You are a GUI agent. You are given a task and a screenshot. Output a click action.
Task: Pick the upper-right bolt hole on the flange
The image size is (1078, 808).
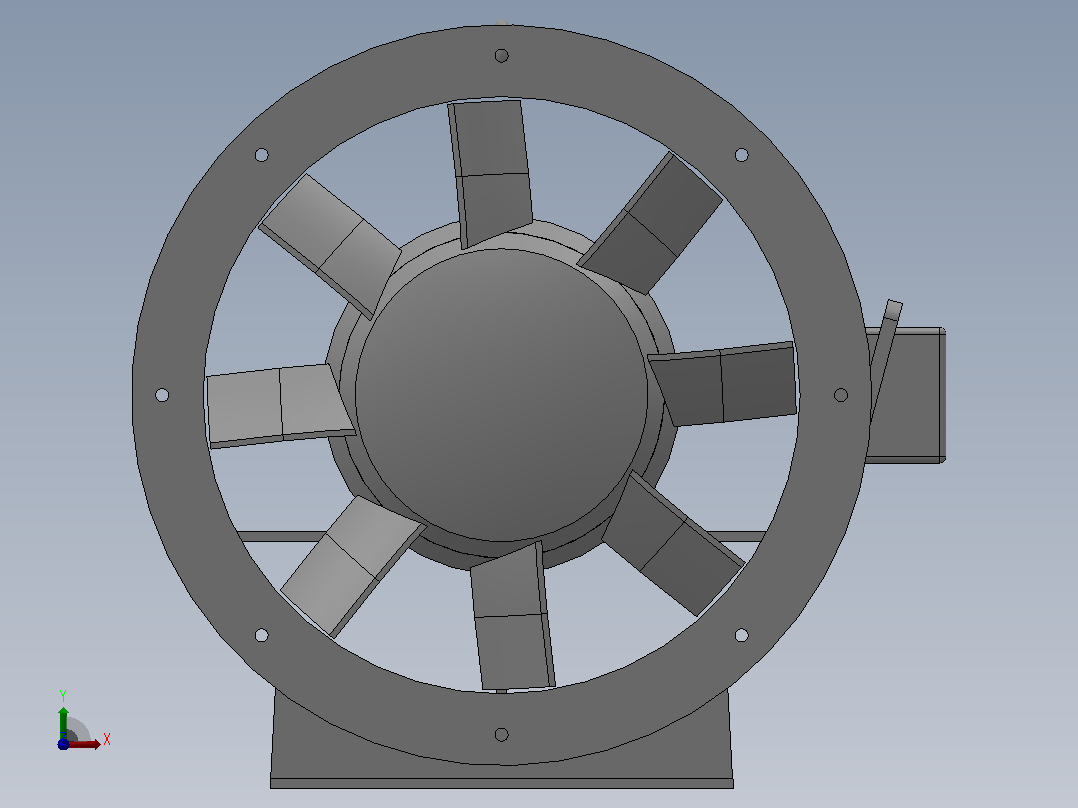(741, 155)
